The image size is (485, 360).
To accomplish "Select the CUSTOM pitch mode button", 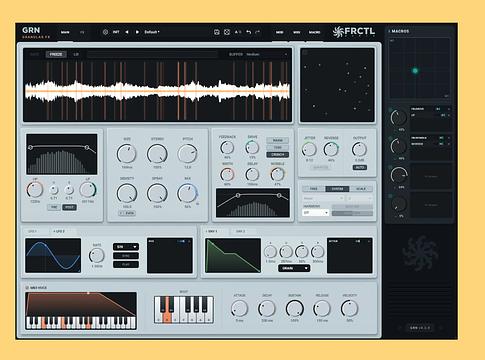I will click(337, 189).
